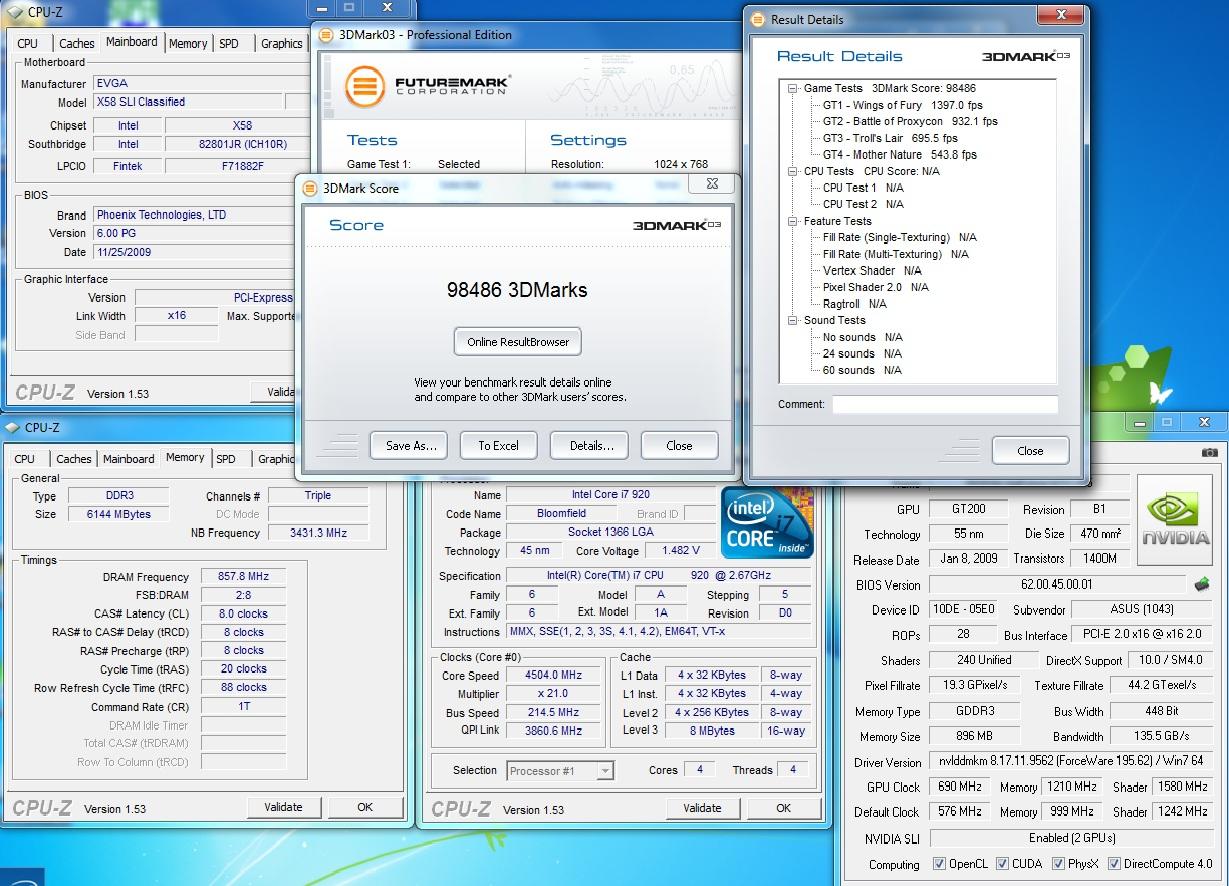
Task: Click the camera screenshot icon in GPU-Z
Action: pyautogui.click(x=1210, y=452)
